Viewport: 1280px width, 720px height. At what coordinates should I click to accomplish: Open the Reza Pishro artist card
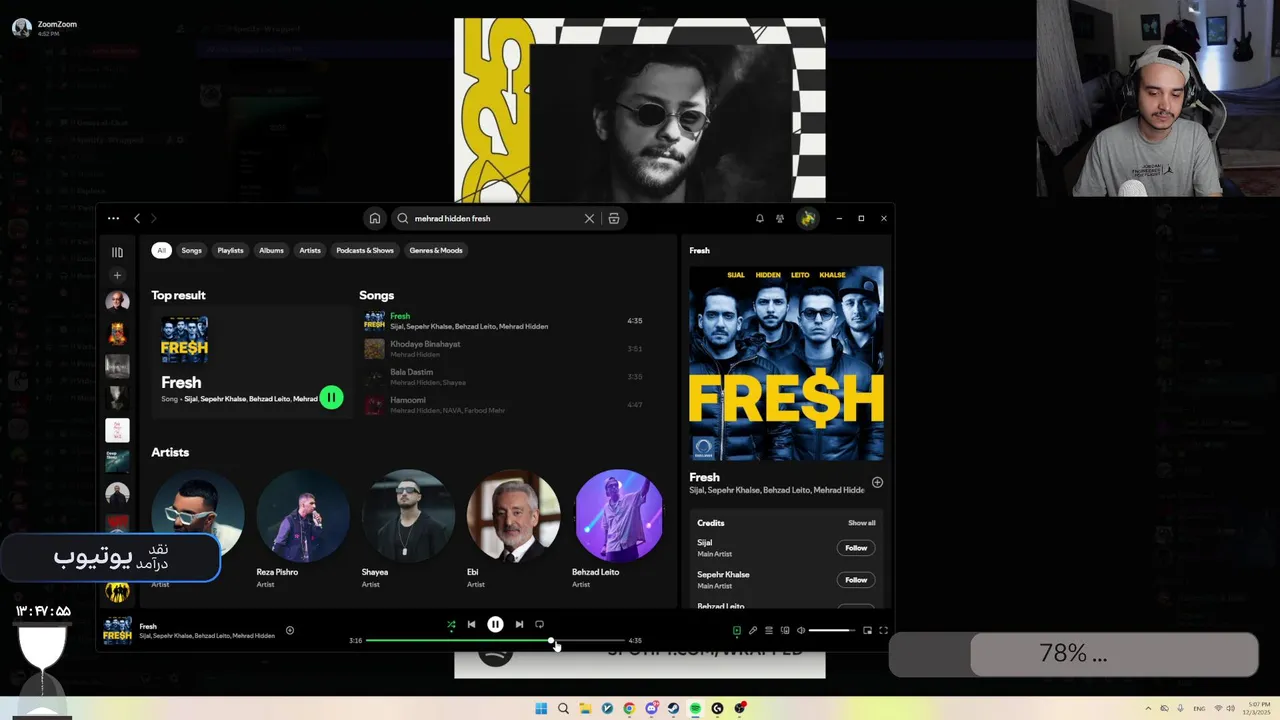pyautogui.click(x=303, y=530)
